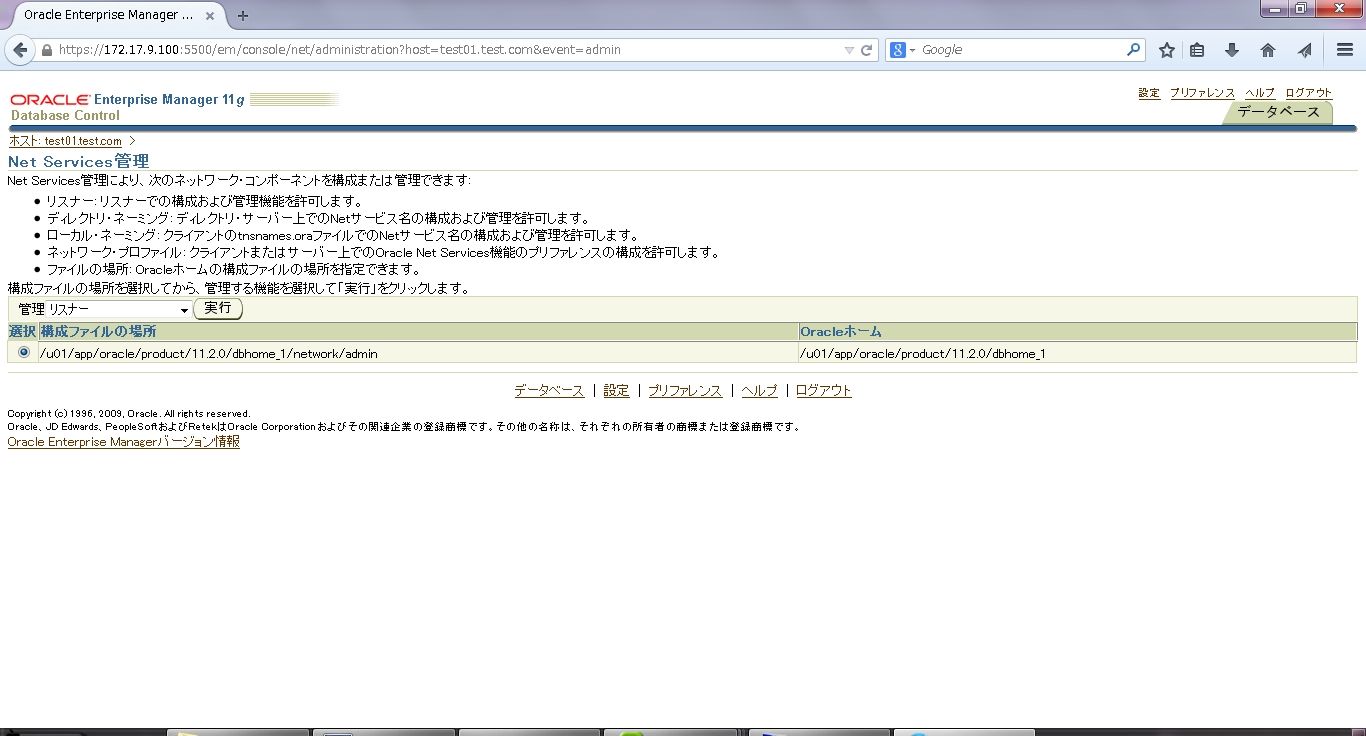Viewport: 1366px width, 736px height.
Task: Follow the ホスト: test01.test.com breadcrumb link
Action: coord(65,141)
